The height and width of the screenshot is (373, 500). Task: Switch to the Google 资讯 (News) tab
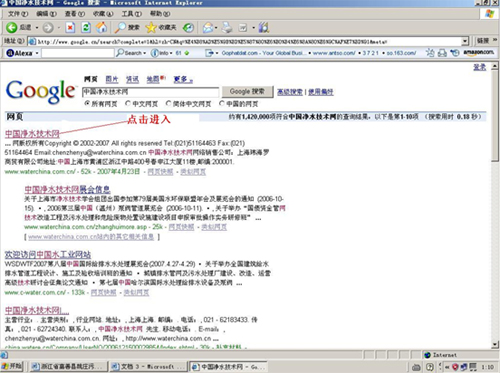132,79
